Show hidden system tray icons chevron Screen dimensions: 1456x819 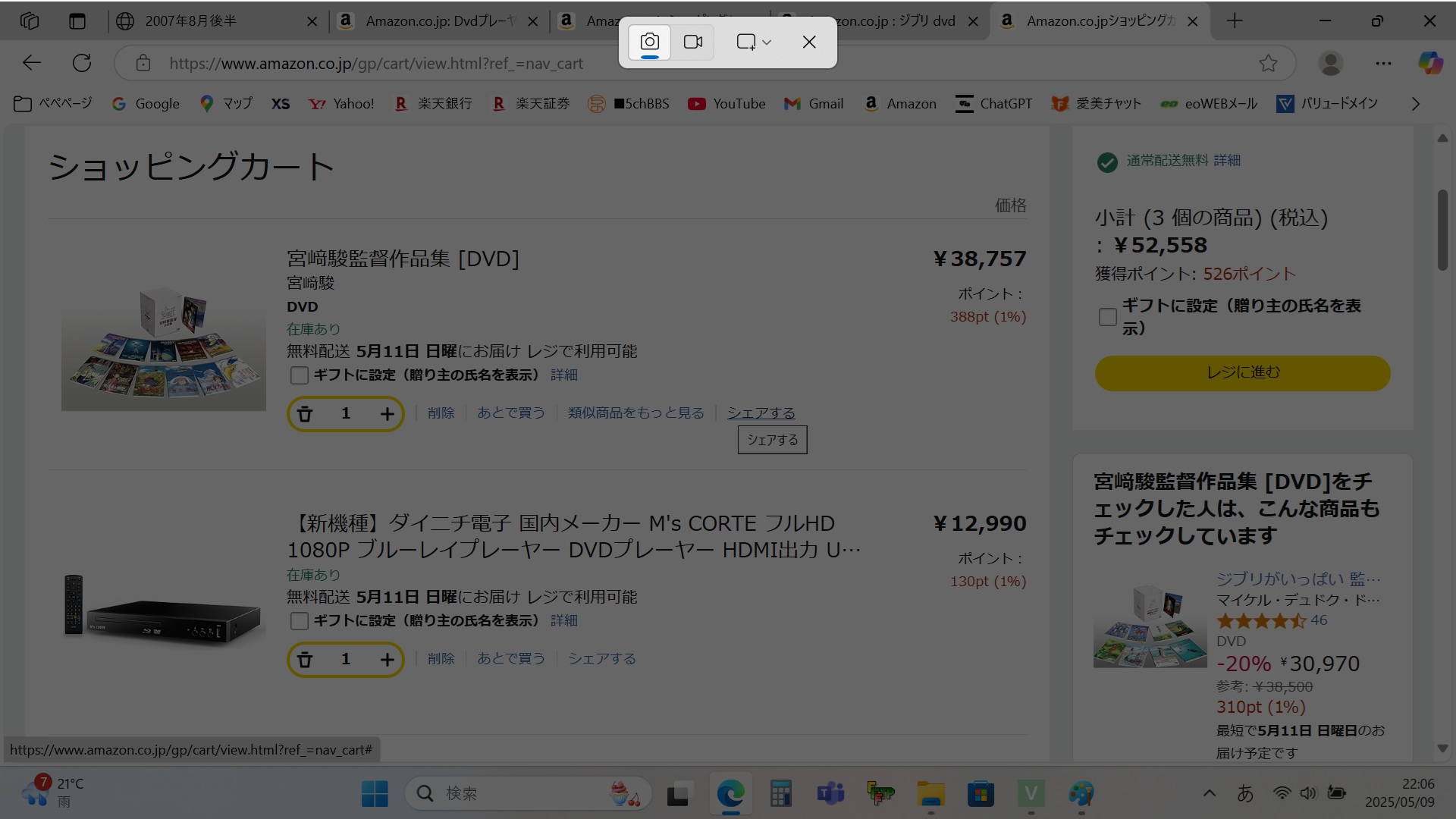click(x=1209, y=793)
